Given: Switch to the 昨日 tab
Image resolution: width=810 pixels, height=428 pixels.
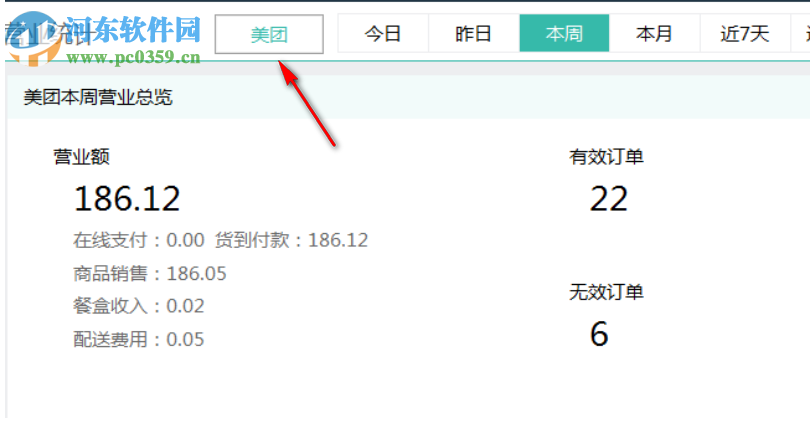Looking at the screenshot, I should [474, 34].
